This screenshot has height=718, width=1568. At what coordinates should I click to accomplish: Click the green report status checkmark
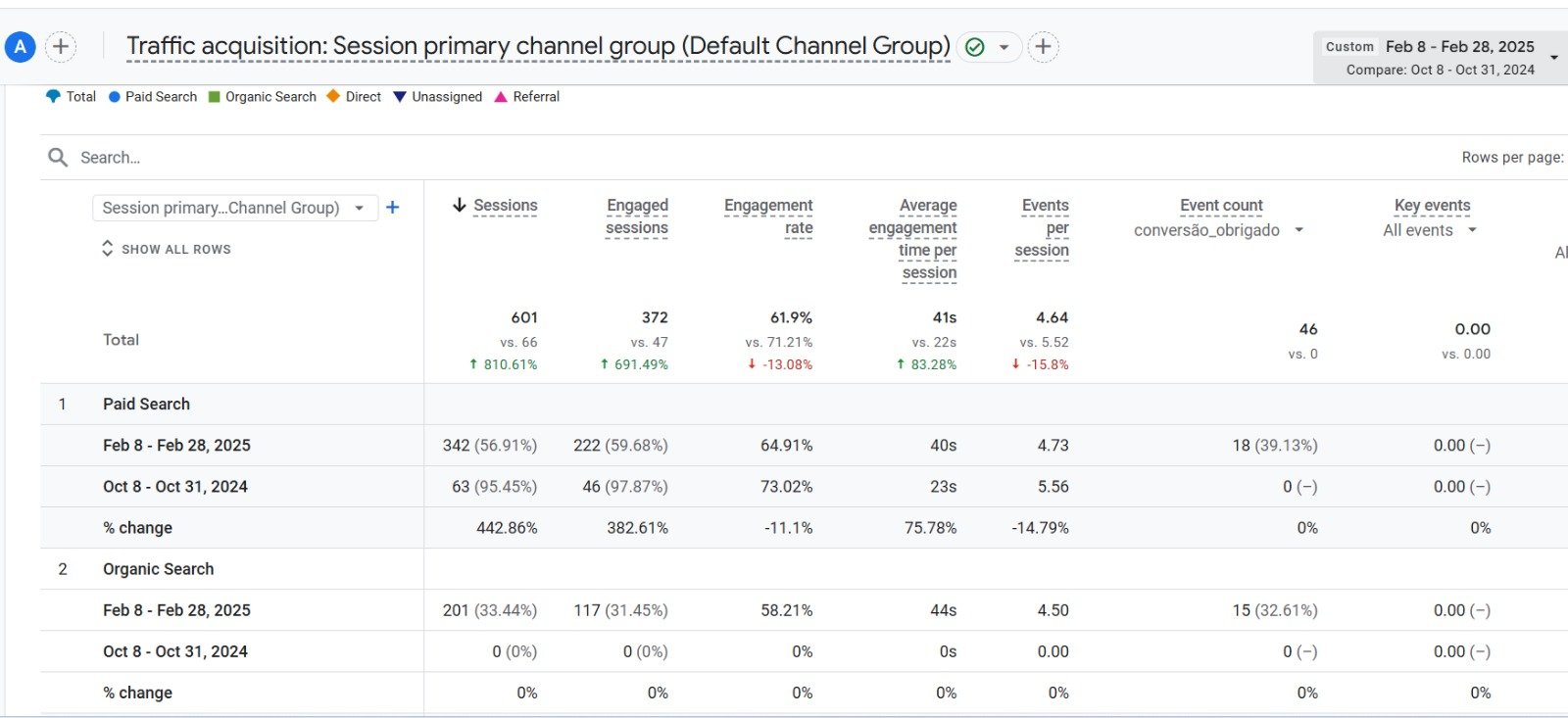[x=974, y=47]
